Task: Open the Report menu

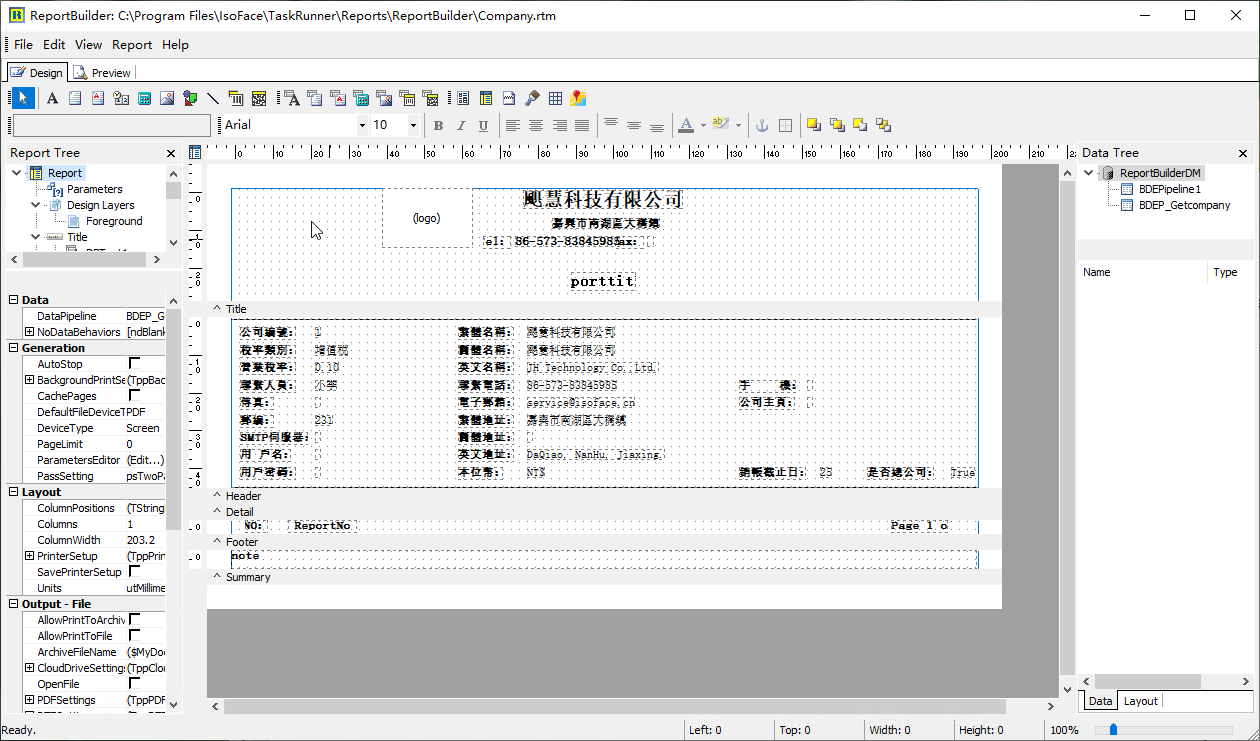Action: click(132, 45)
